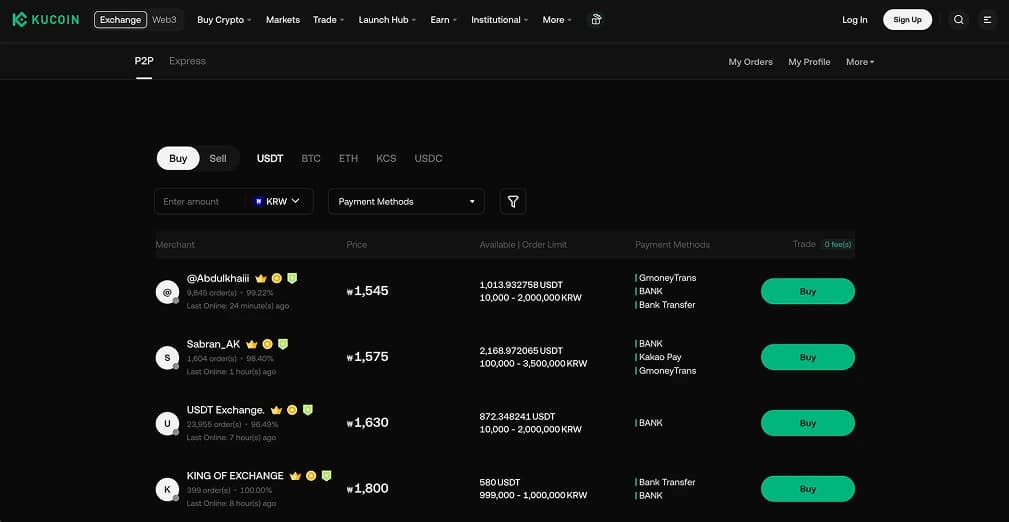Click crown badge next to USDT Exchange.

tap(277, 410)
